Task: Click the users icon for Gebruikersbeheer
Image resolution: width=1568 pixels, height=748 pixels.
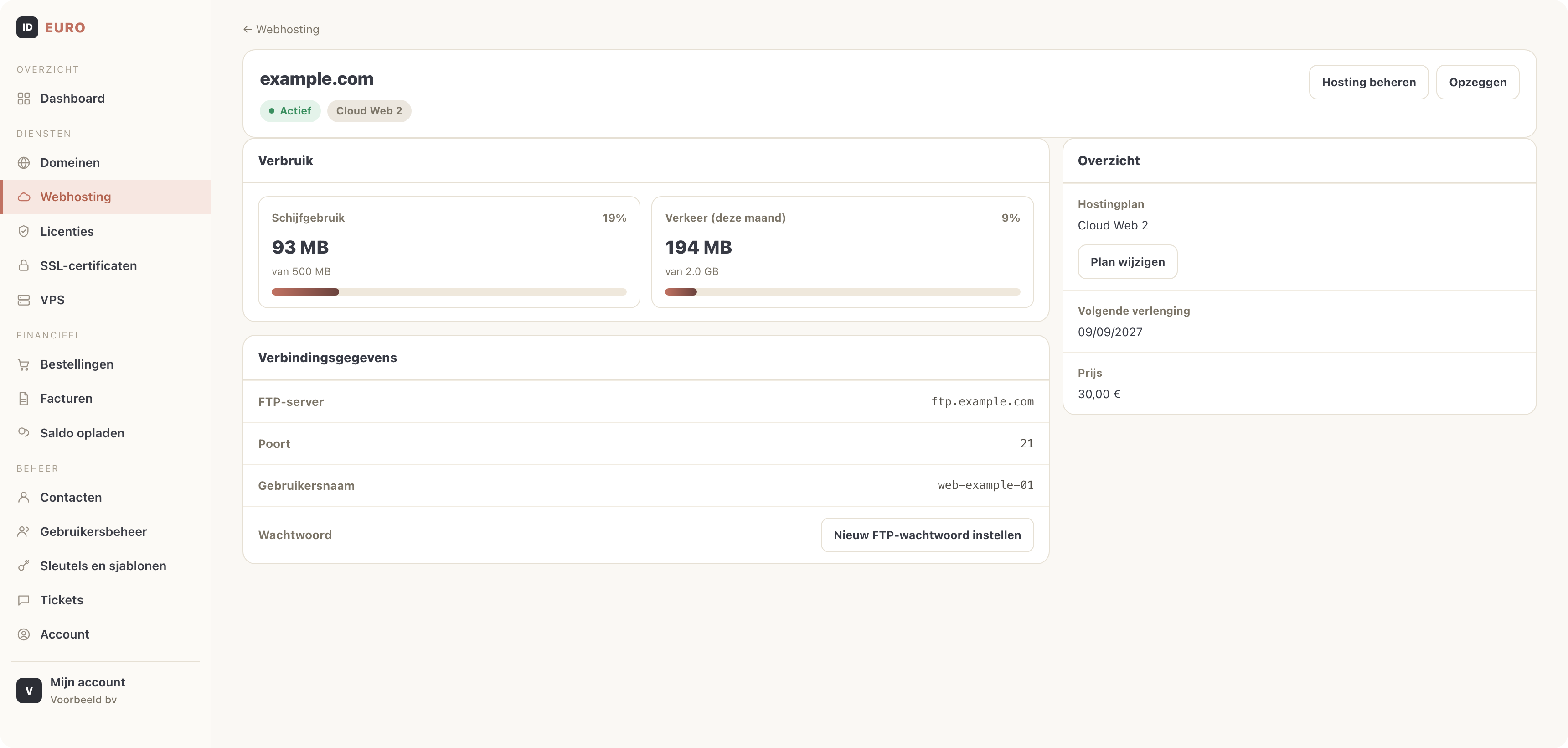Action: pos(24,531)
